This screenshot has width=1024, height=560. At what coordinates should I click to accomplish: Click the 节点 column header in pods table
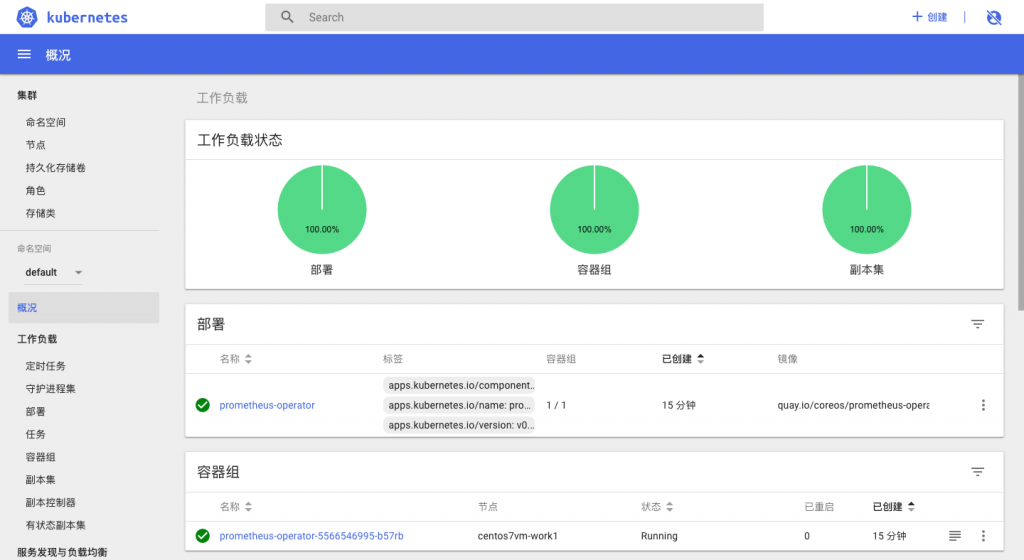coord(488,506)
